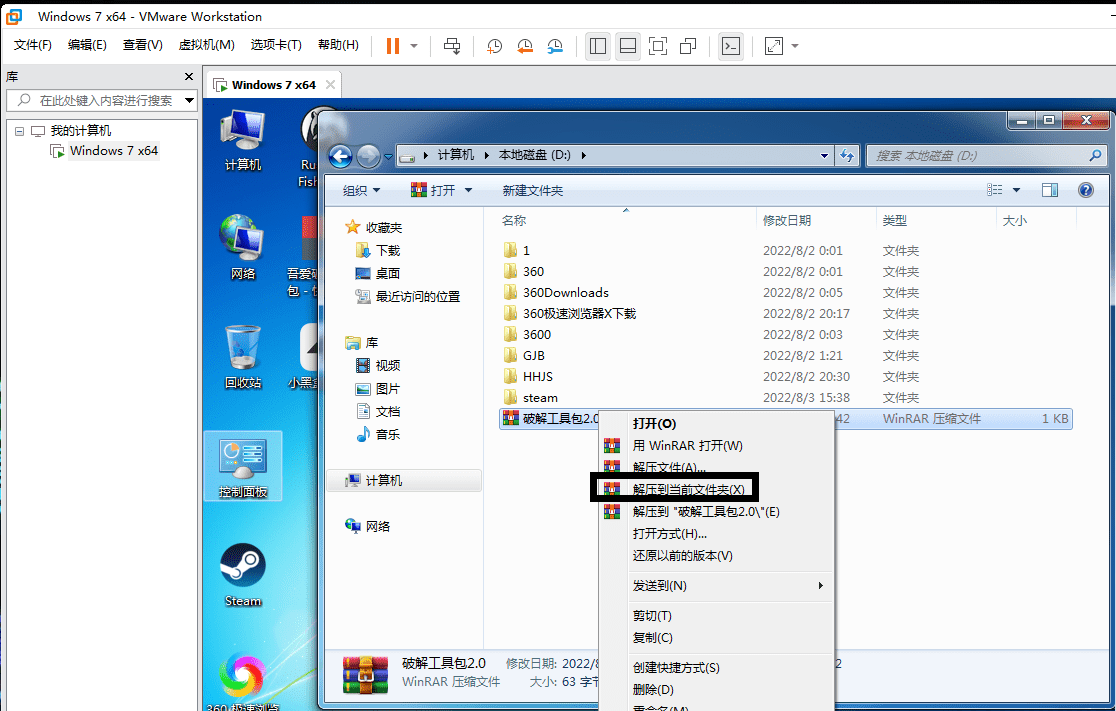Screen dimensions: 1116x711
Task: Open the 文件(F) menu in VMware
Action: coord(33,45)
